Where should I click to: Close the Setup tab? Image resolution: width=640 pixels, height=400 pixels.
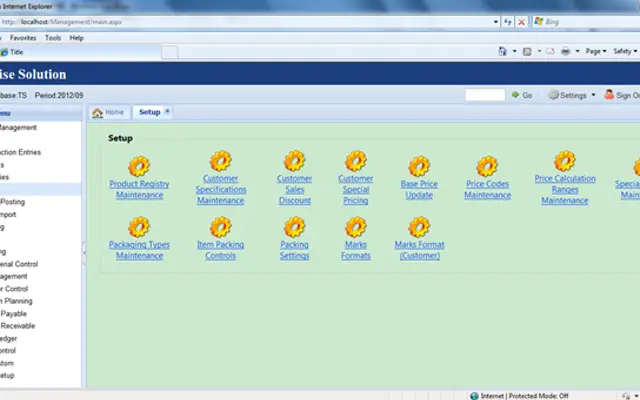pos(167,111)
